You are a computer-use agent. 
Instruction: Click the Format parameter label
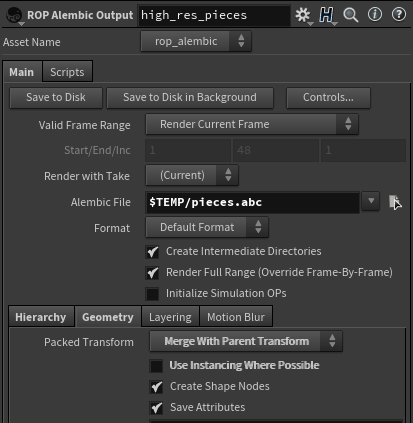click(112, 228)
